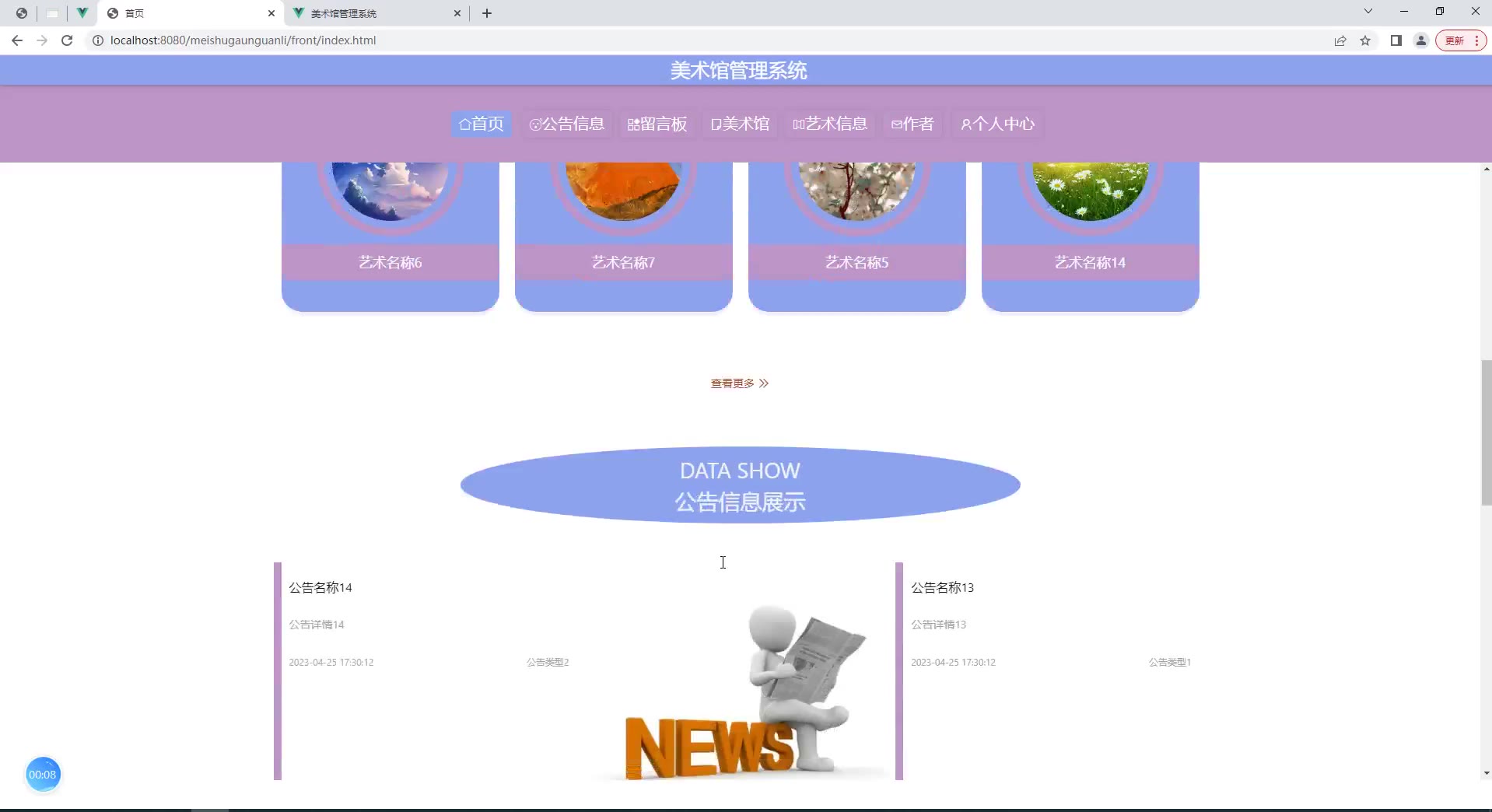Select the second pinned blank tab
This screenshot has height=812, width=1492.
(x=52, y=13)
